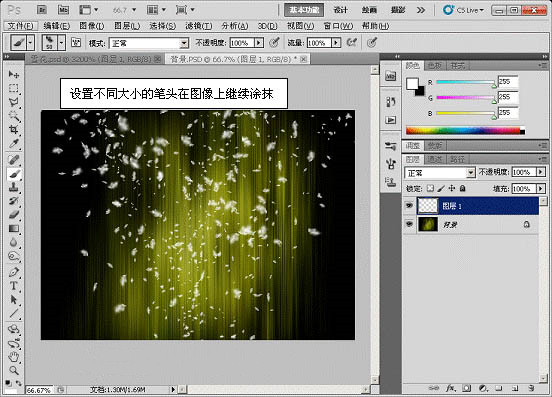
Task: Open the History panel dock icon
Action: coord(390,102)
